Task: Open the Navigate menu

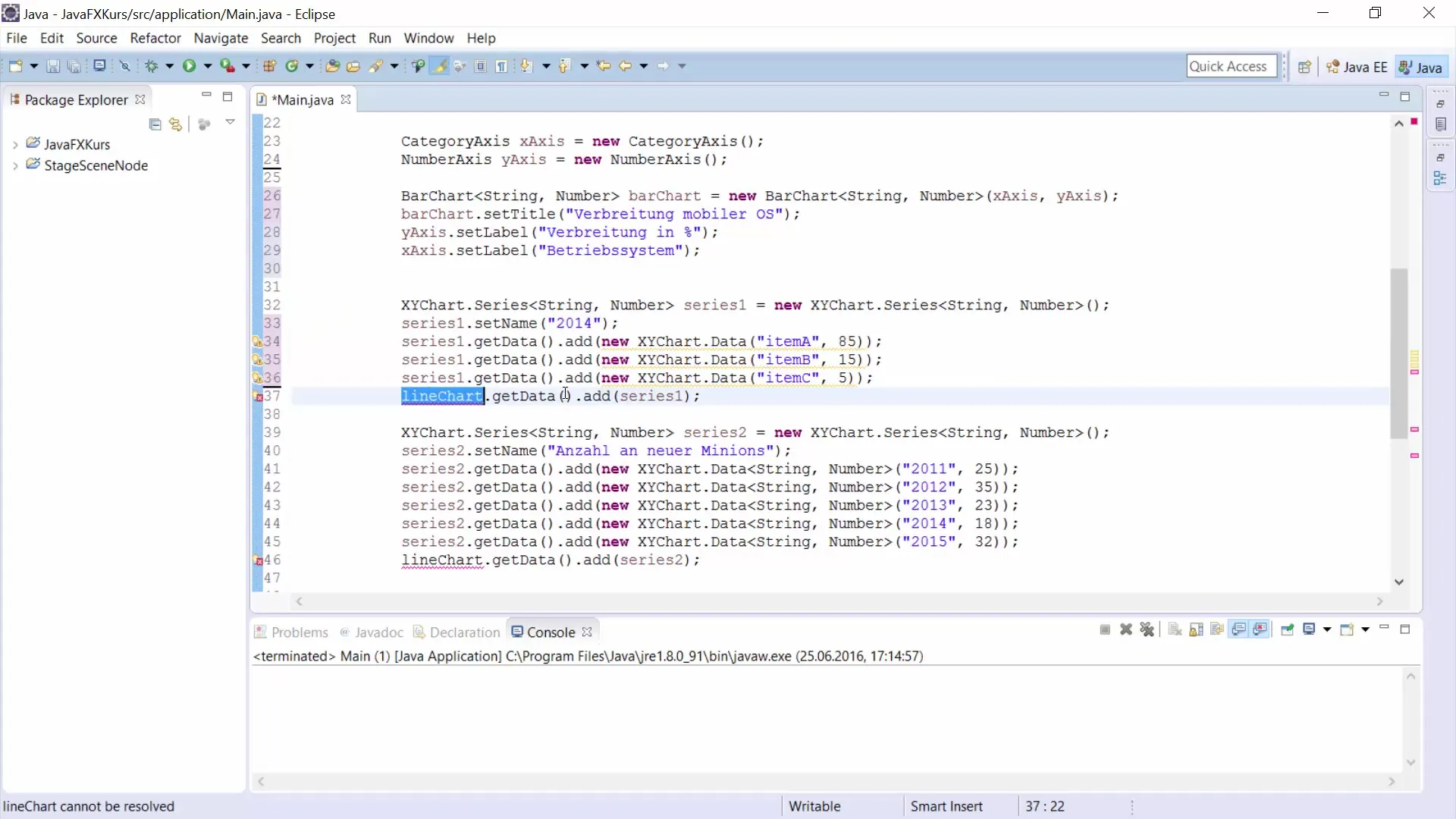Action: point(221,38)
